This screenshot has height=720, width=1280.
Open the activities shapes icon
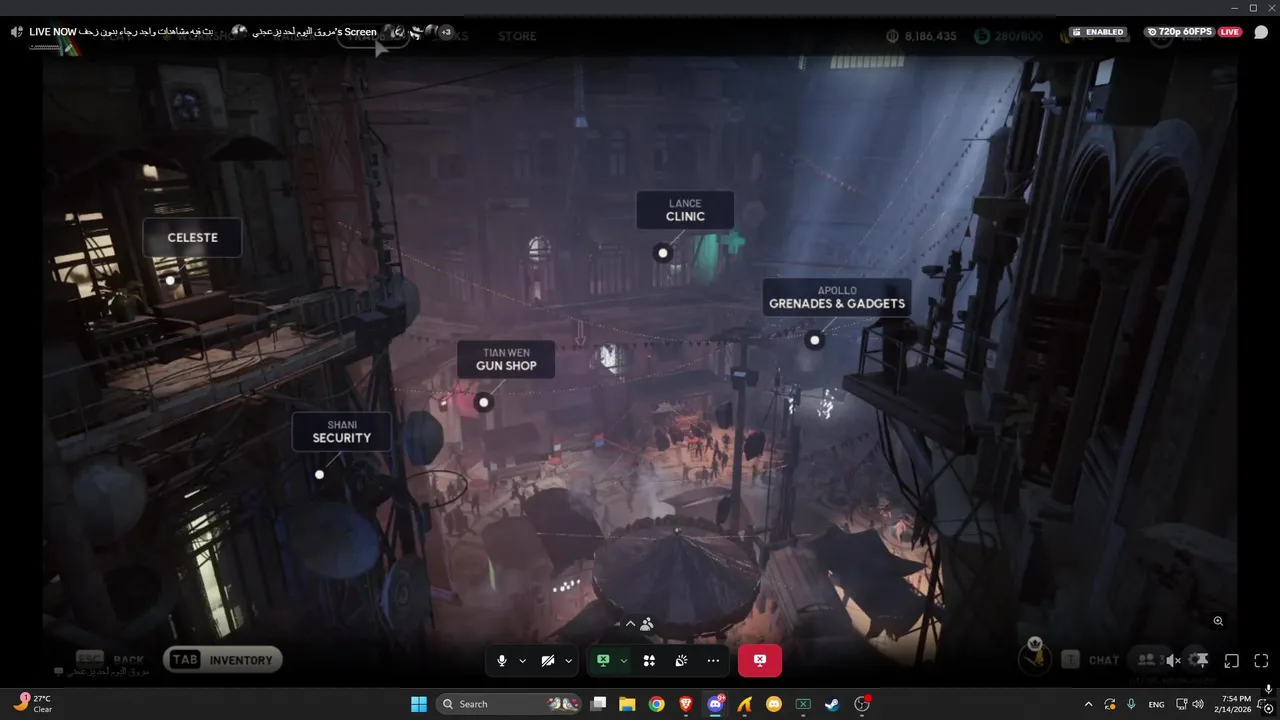click(x=649, y=661)
